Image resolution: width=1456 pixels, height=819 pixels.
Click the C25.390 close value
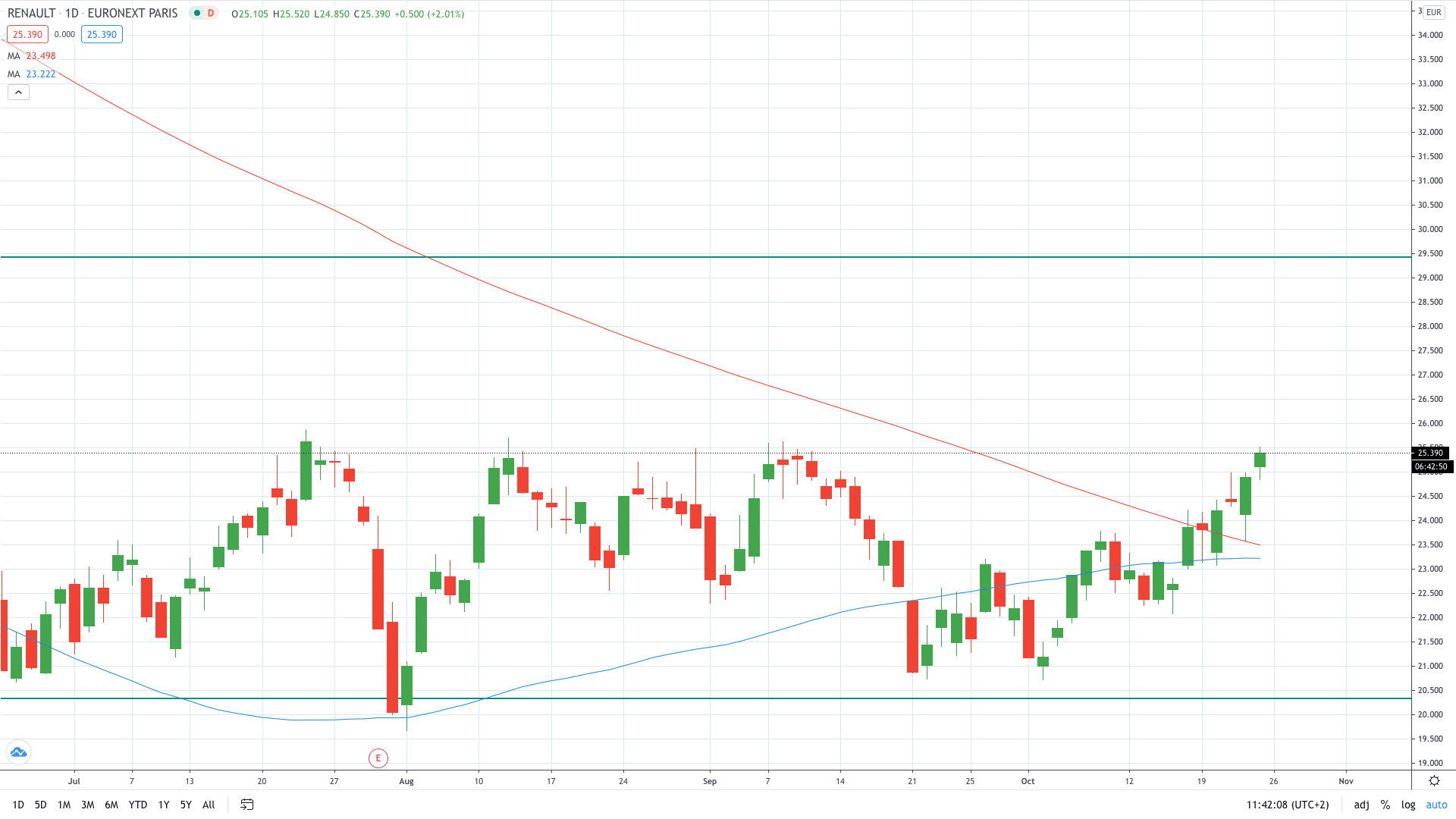pyautogui.click(x=372, y=14)
